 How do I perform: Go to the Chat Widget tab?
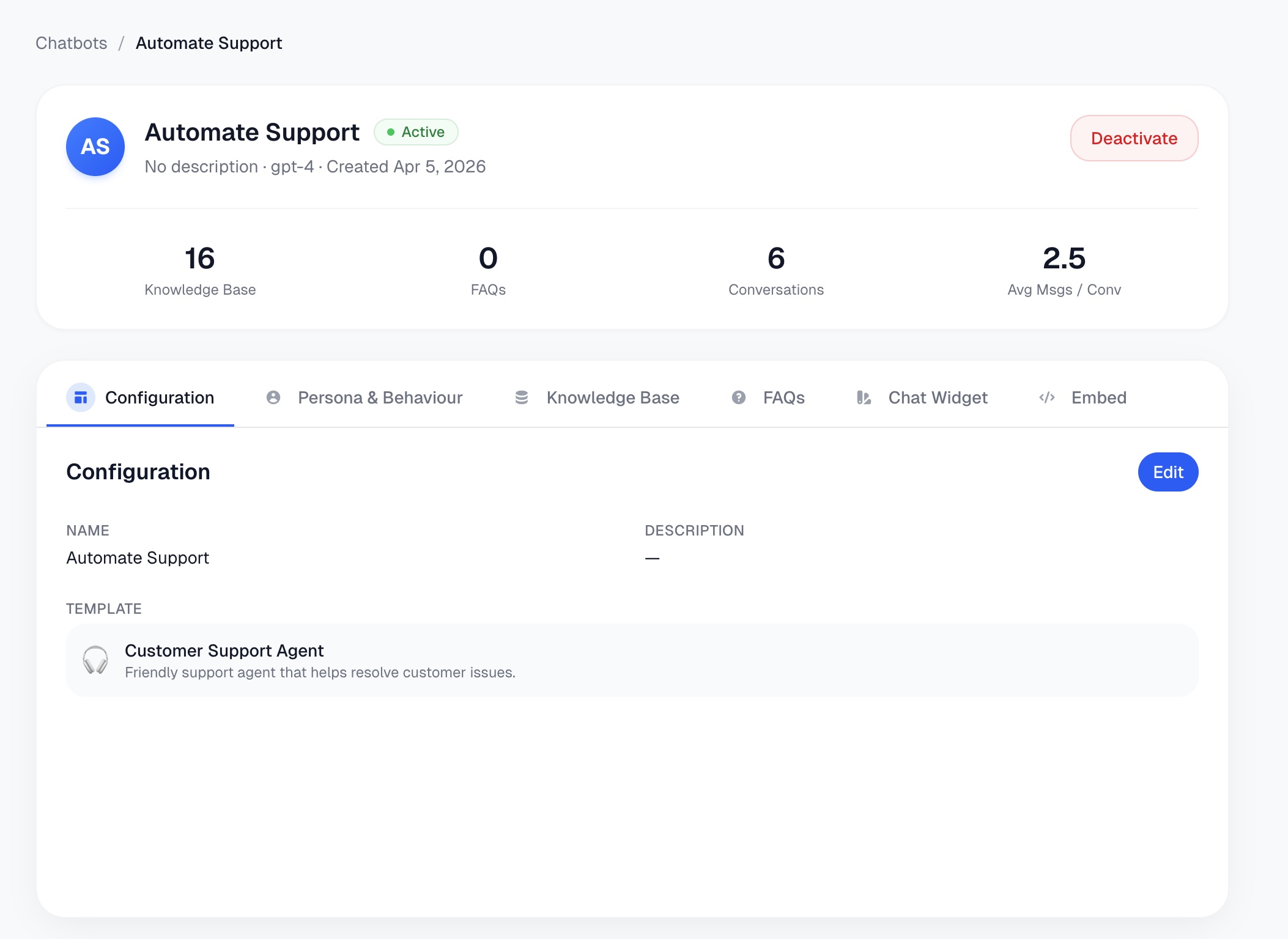pyautogui.click(x=938, y=398)
